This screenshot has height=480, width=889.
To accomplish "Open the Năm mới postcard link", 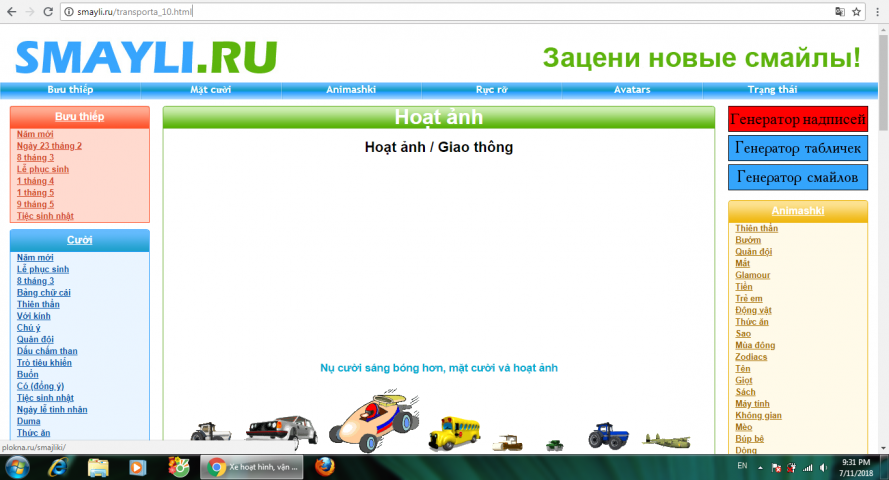I will pos(35,134).
